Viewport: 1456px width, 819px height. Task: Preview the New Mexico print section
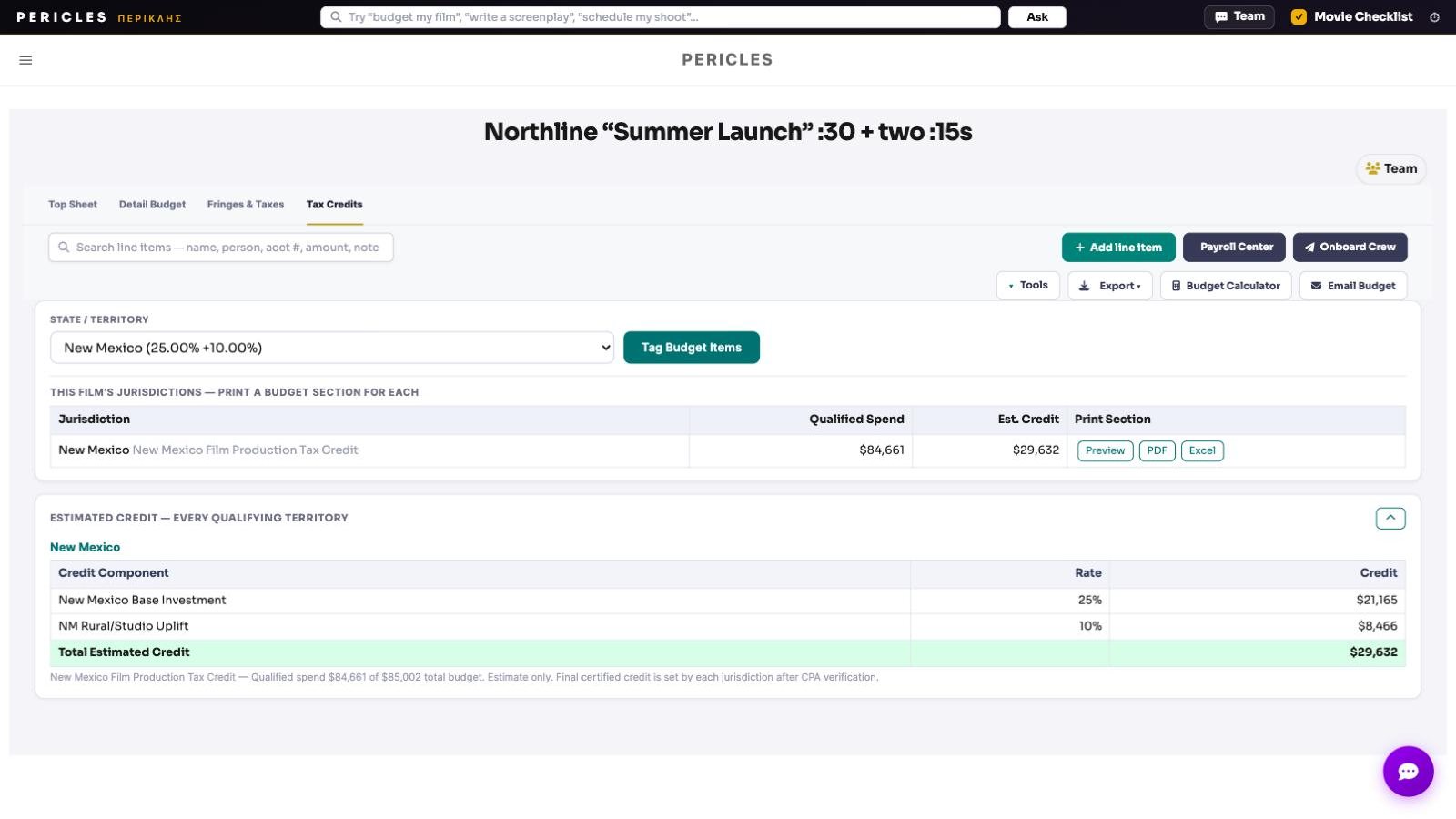tap(1106, 450)
